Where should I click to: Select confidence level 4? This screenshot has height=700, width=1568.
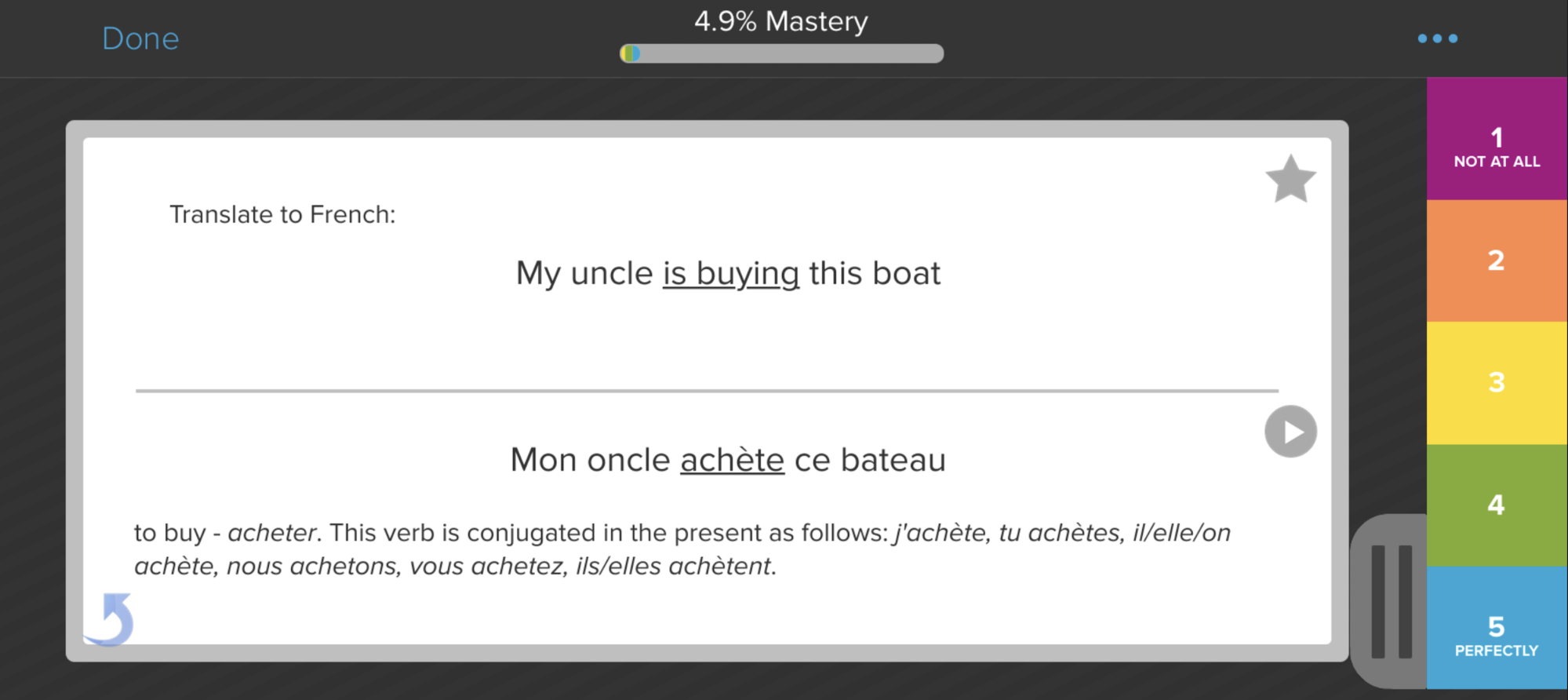(x=1495, y=505)
